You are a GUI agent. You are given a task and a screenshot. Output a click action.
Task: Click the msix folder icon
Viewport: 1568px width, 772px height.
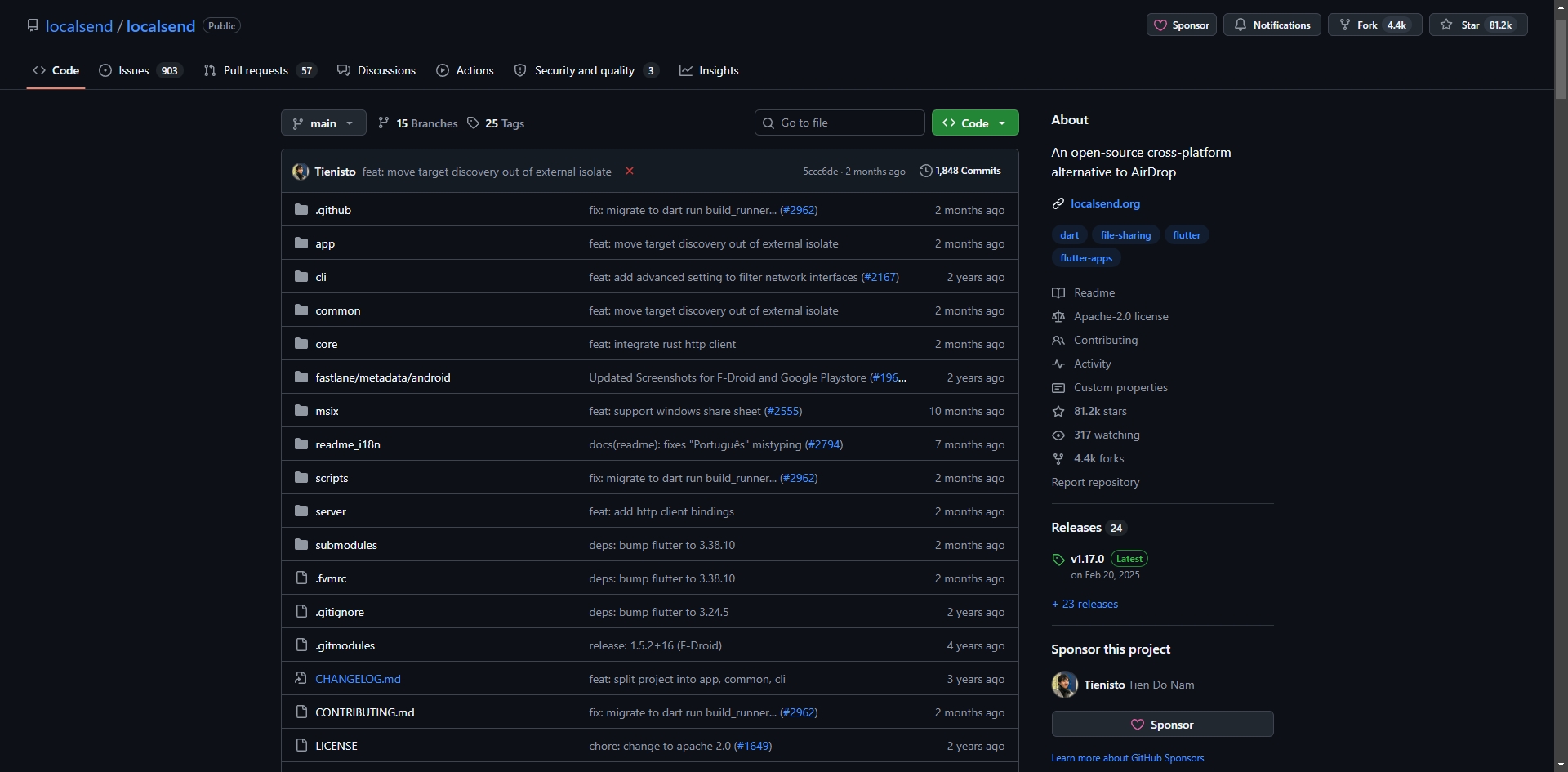301,411
